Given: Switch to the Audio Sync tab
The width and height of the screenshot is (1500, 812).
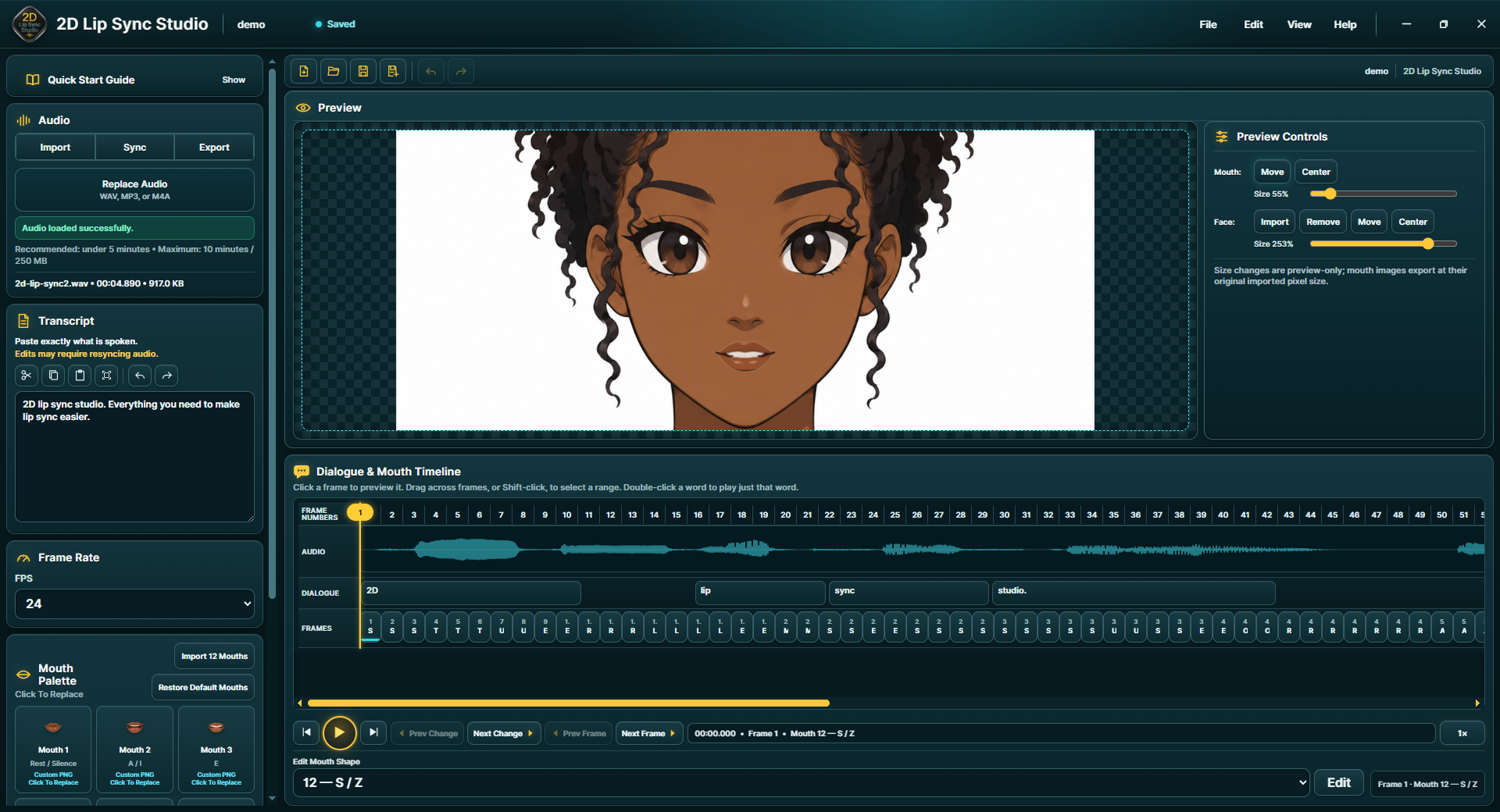Looking at the screenshot, I should (134, 147).
